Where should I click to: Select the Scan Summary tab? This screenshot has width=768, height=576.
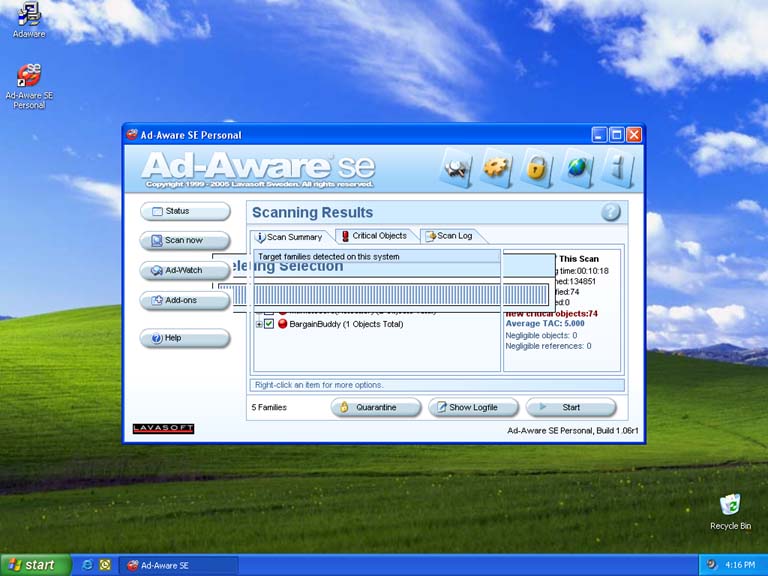pos(289,237)
